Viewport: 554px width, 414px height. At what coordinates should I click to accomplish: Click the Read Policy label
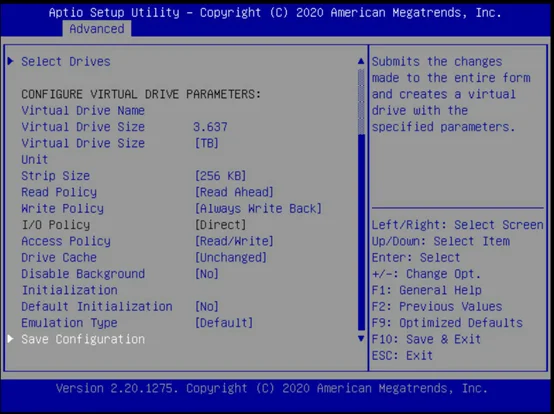pyautogui.click(x=59, y=192)
